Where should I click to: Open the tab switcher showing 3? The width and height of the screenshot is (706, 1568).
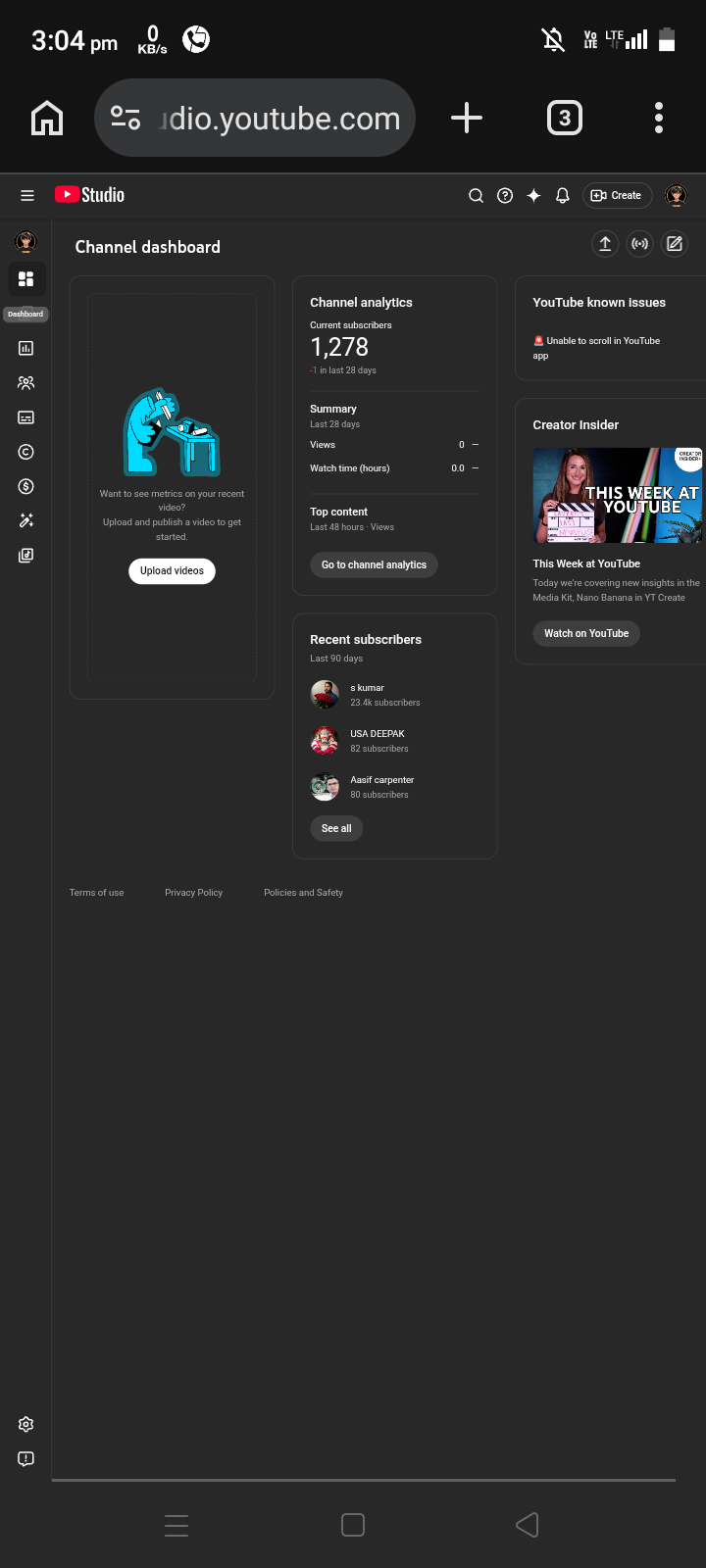point(564,118)
